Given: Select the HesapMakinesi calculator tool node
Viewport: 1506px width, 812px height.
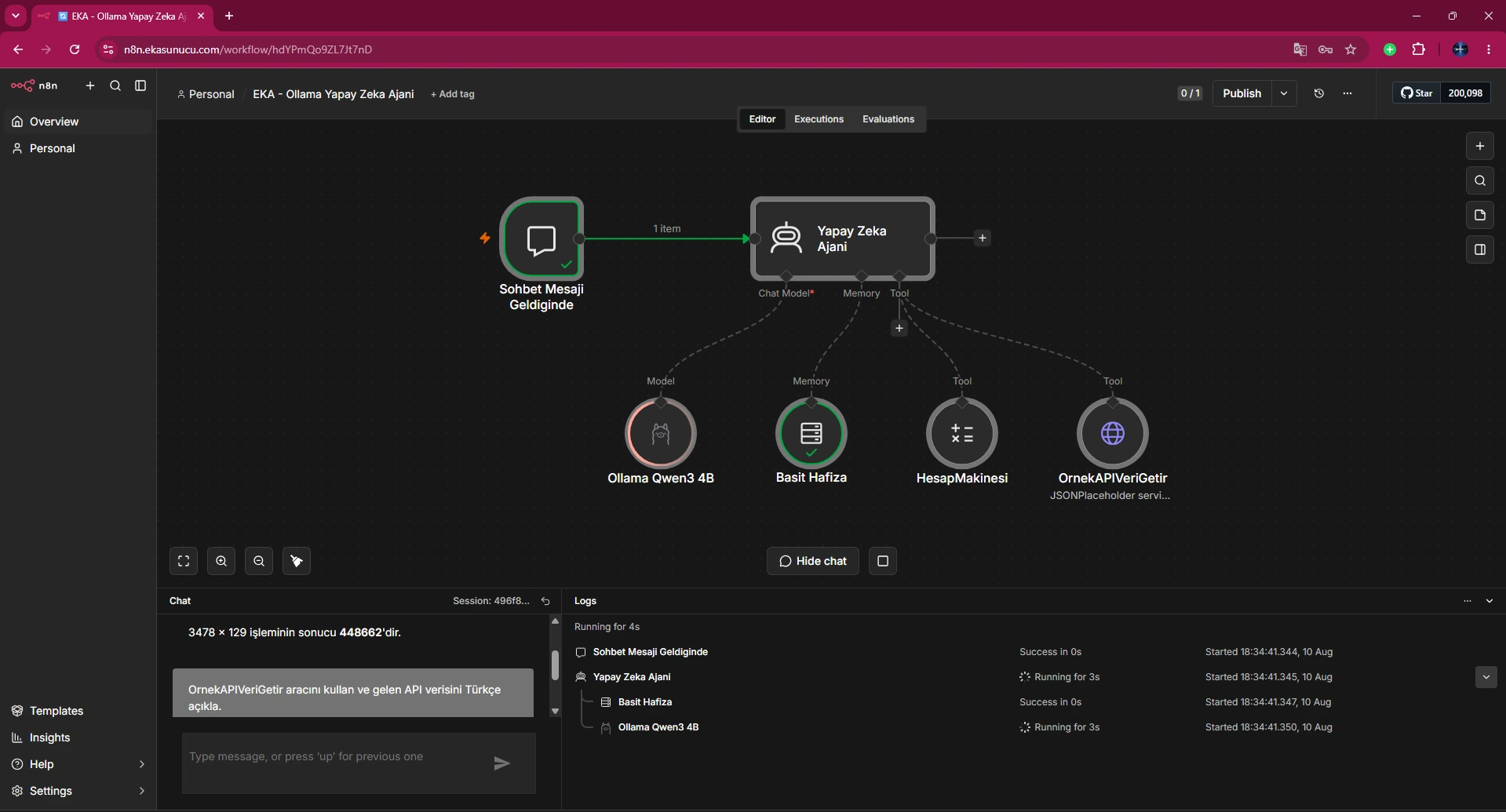Looking at the screenshot, I should coord(962,433).
